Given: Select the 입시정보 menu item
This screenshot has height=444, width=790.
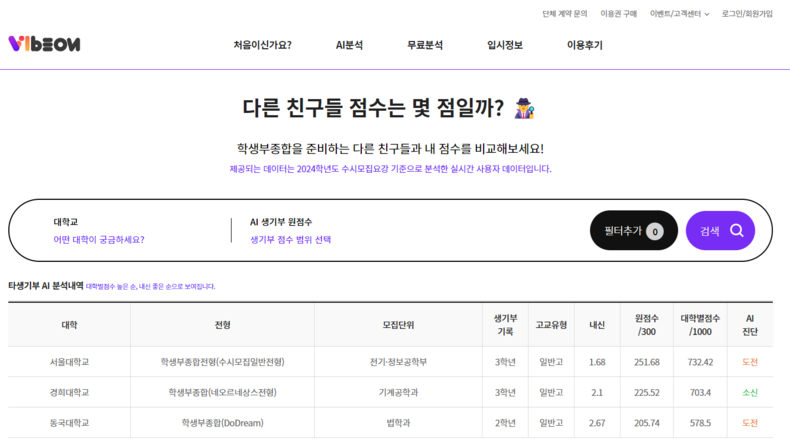Looking at the screenshot, I should click(505, 45).
